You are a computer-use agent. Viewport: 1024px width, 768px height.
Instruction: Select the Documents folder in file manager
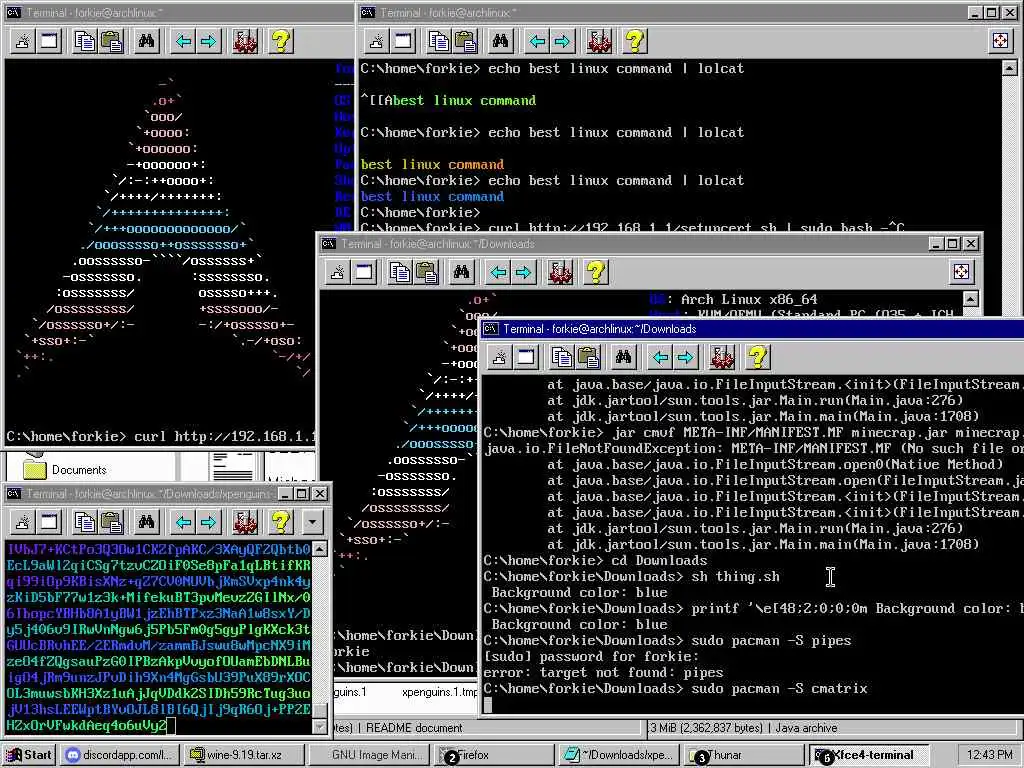(64, 470)
